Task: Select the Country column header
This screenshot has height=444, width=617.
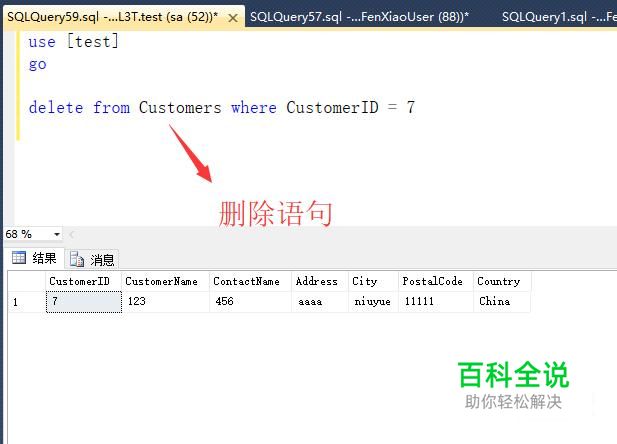Action: point(502,281)
